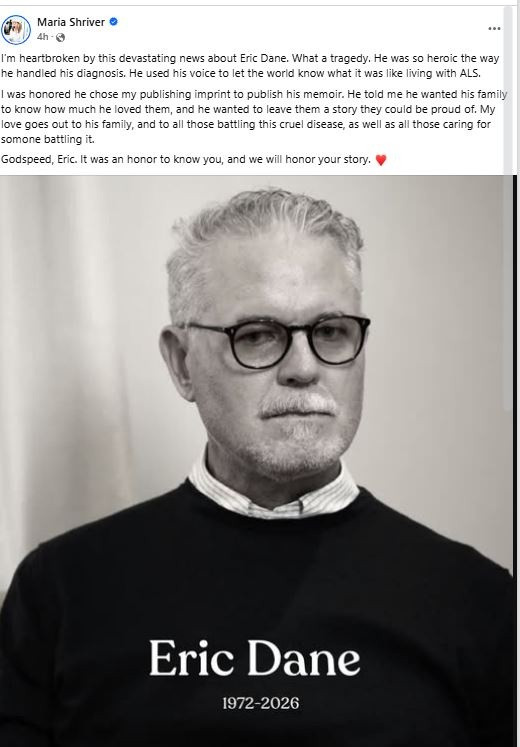Viewport: 520px width, 747px height.
Task: Open Maria Shriver's profile picture avatar
Action: (16, 30)
